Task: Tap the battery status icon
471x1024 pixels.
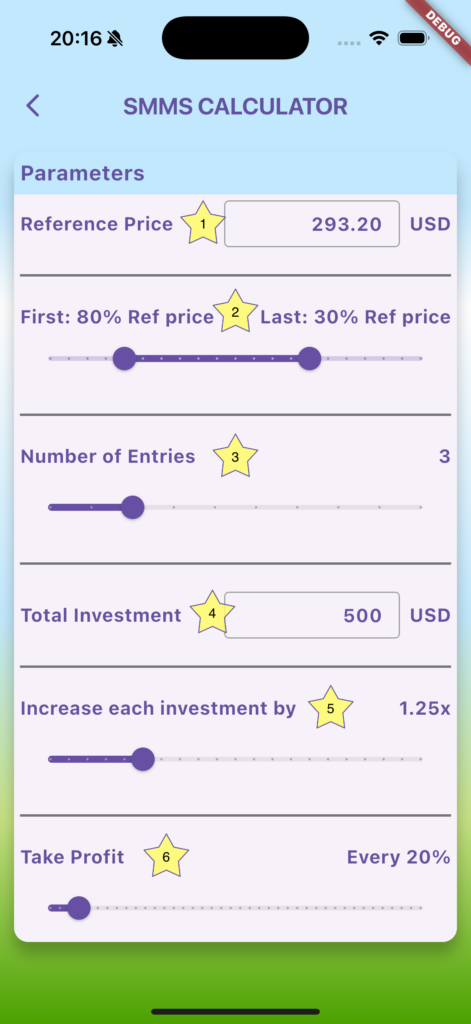Action: (413, 39)
